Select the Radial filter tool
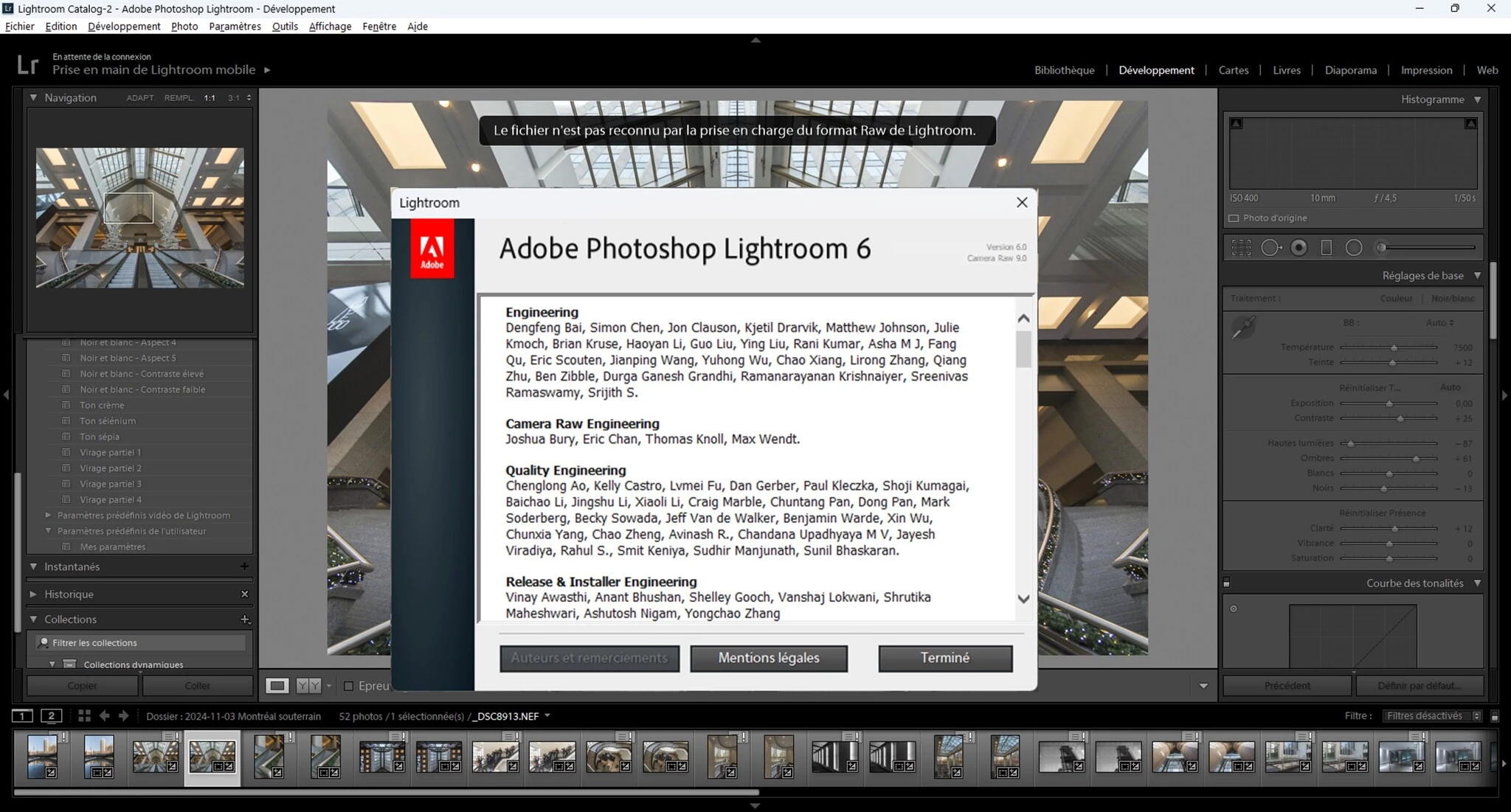1511x812 pixels. pos(1354,248)
